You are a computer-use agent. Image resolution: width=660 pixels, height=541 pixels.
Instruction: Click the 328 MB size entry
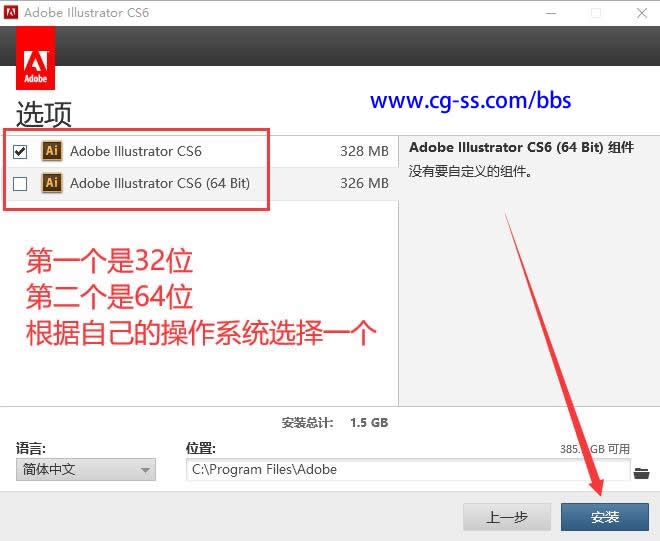pos(364,151)
